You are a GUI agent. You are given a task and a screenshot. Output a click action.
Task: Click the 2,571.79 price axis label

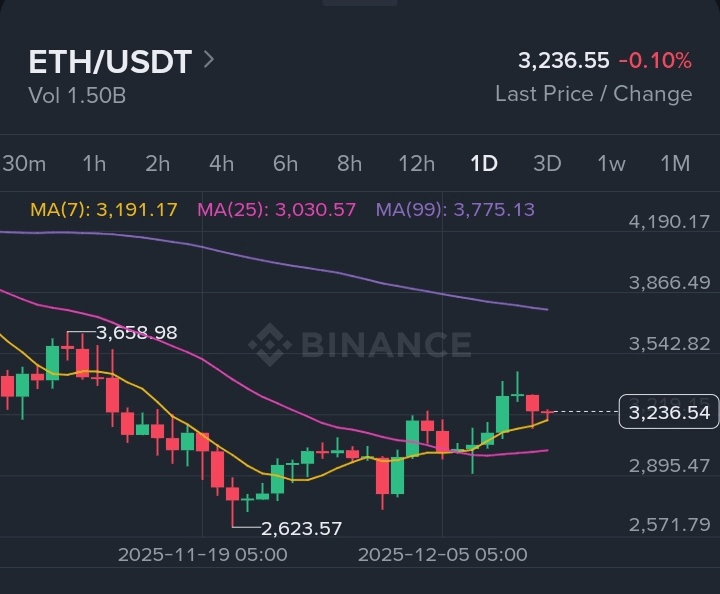click(669, 524)
